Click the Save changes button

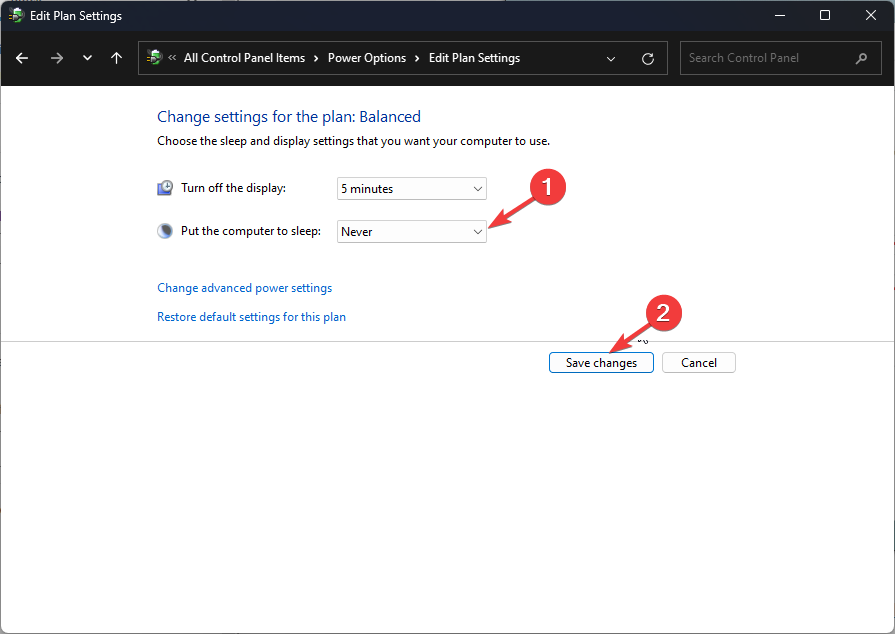[x=601, y=363]
